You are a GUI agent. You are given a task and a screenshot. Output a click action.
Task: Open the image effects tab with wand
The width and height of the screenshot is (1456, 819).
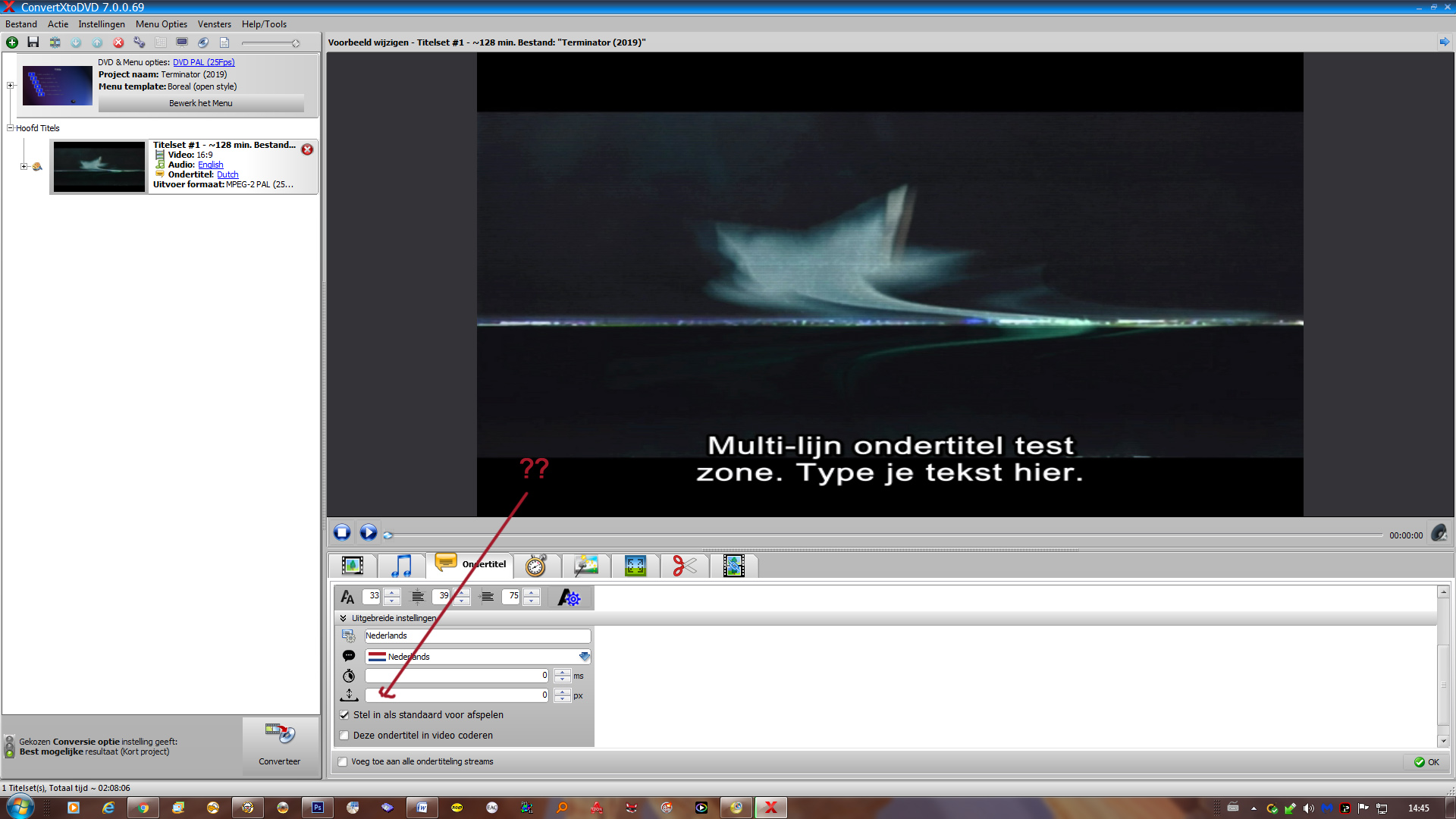point(585,565)
